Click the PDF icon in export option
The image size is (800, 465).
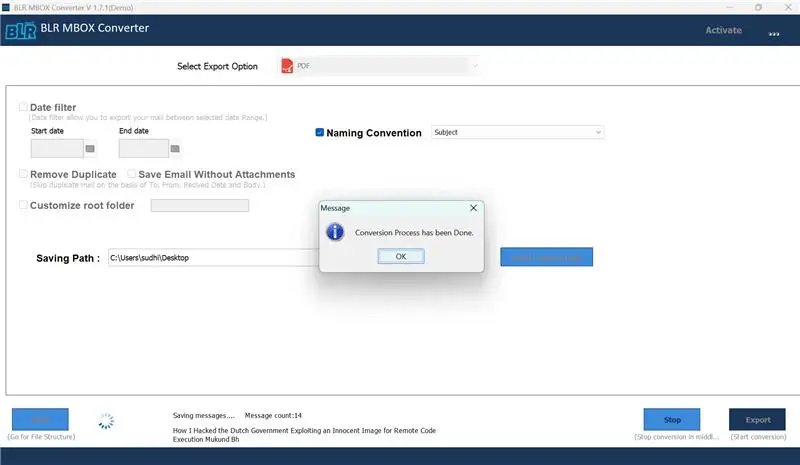coord(287,66)
